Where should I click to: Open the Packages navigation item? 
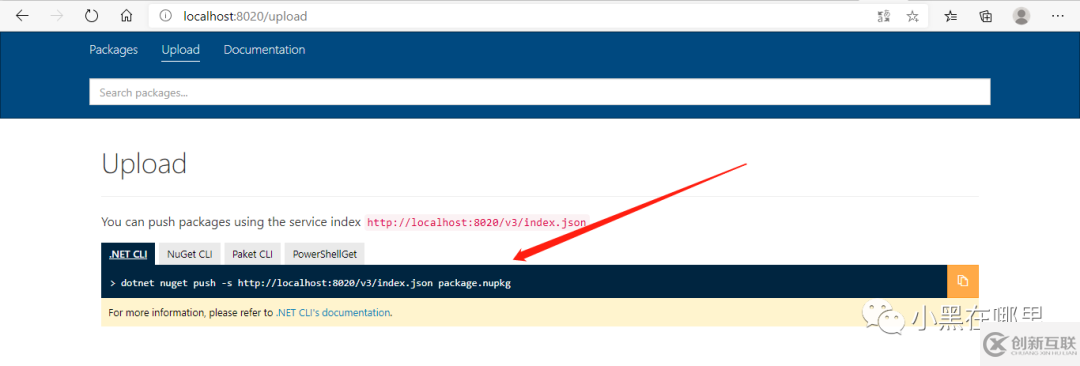tap(114, 50)
